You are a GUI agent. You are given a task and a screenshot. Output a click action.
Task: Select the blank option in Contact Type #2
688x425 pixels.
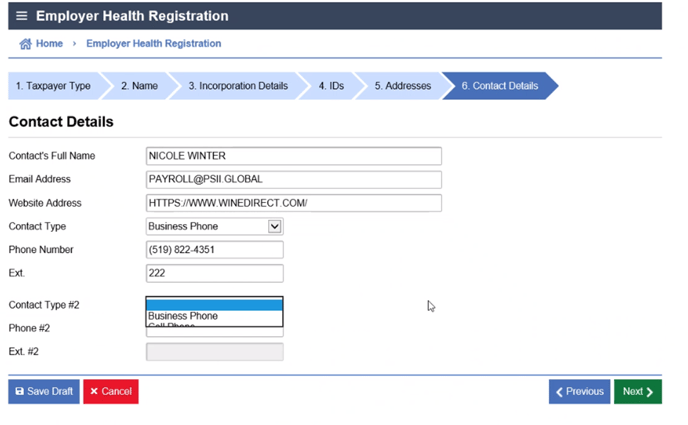[214, 305]
